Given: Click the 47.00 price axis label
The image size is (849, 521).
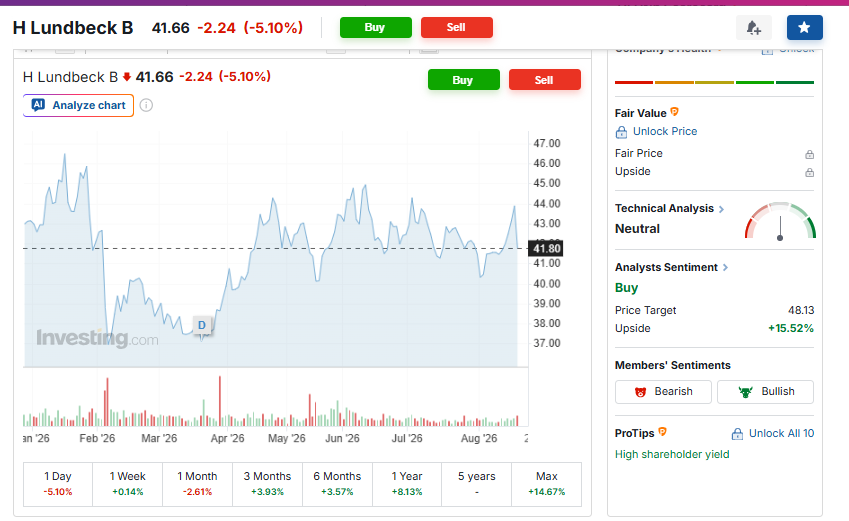Looking at the screenshot, I should click(x=547, y=144).
